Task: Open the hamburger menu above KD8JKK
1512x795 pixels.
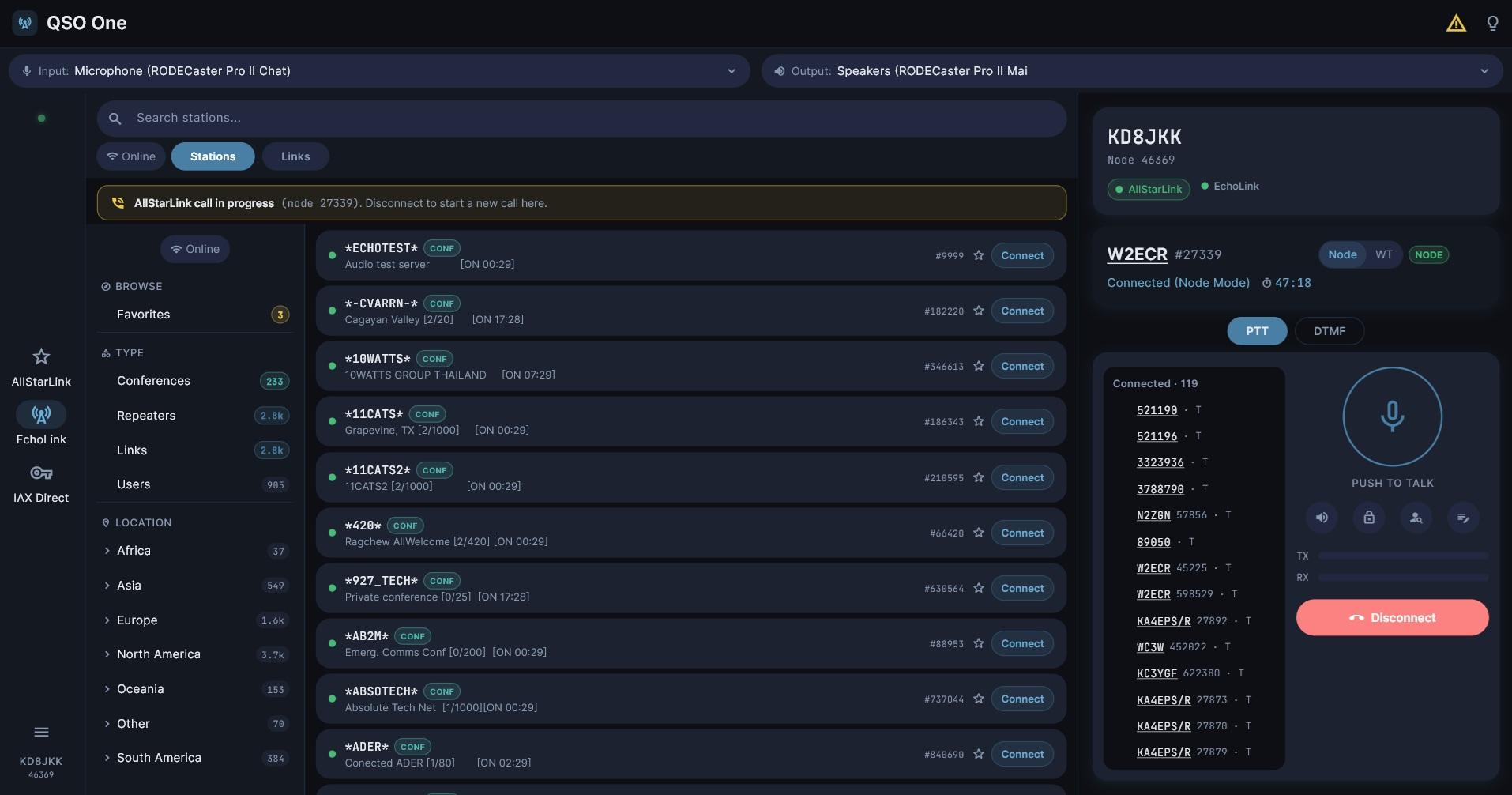Action: tap(41, 732)
